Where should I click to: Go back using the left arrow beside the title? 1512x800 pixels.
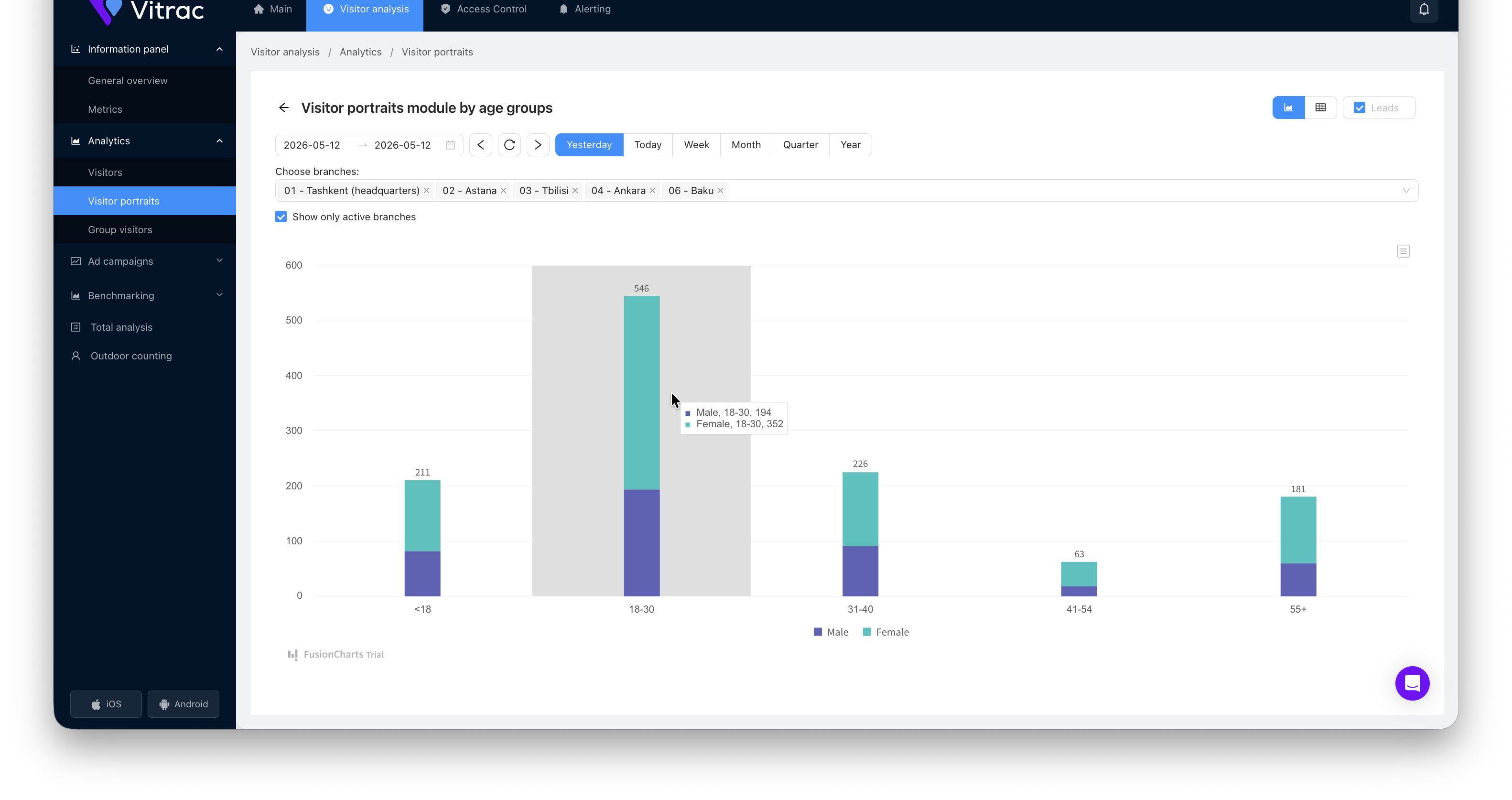[283, 108]
